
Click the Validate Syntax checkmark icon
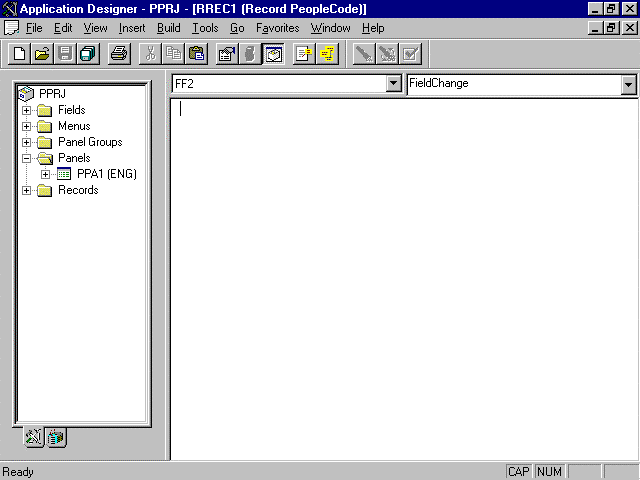[x=410, y=53]
